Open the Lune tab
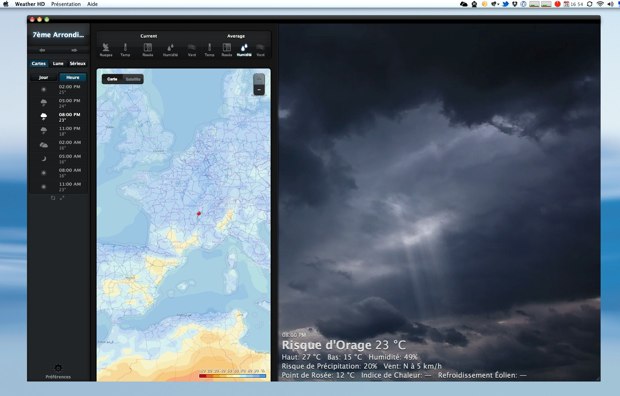620x396 pixels. pyautogui.click(x=58, y=63)
